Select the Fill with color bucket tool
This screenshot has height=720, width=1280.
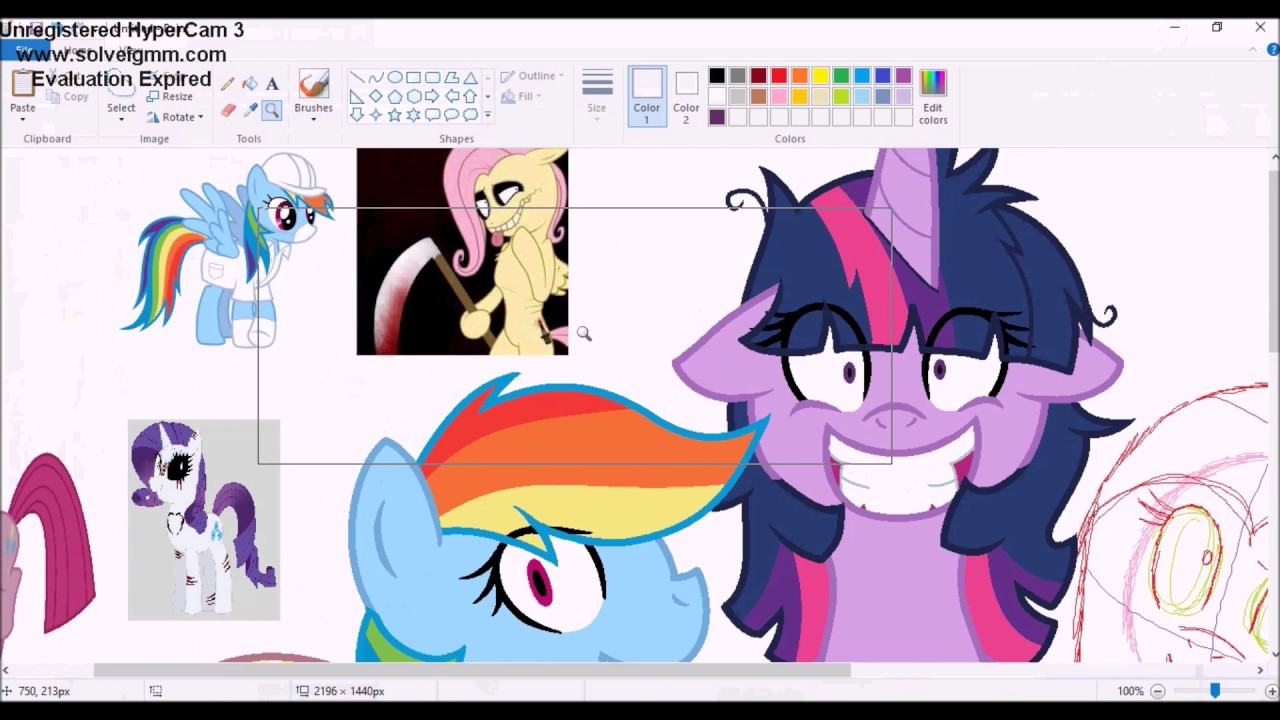coord(250,85)
